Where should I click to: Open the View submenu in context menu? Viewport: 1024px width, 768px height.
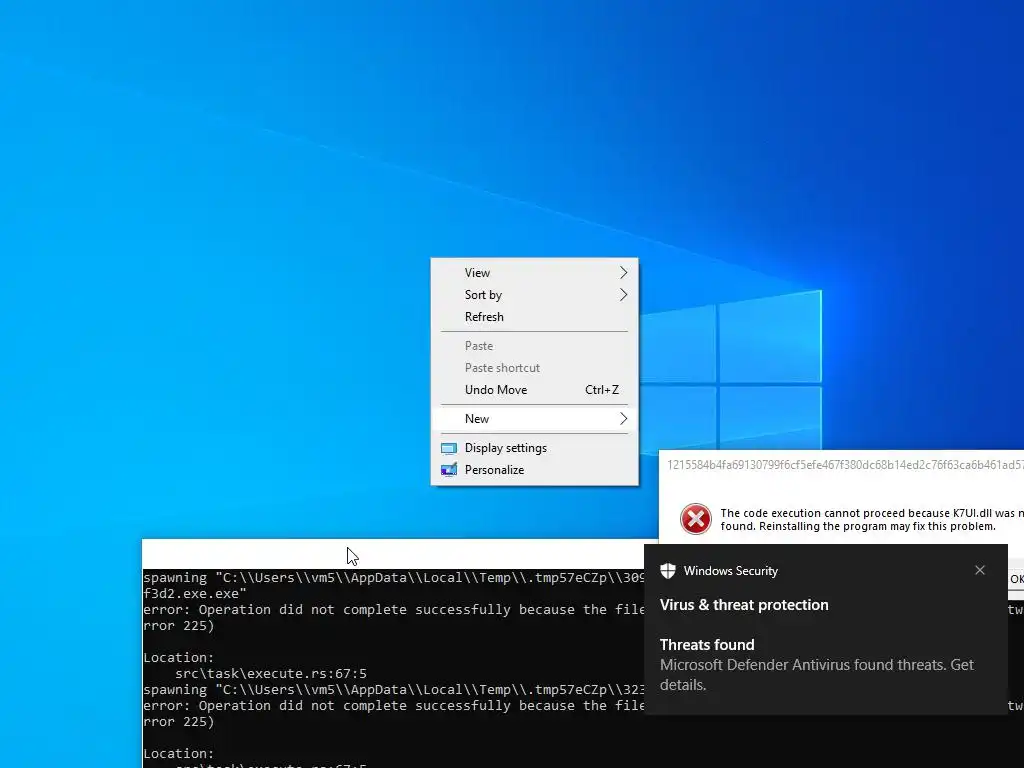[x=534, y=272]
